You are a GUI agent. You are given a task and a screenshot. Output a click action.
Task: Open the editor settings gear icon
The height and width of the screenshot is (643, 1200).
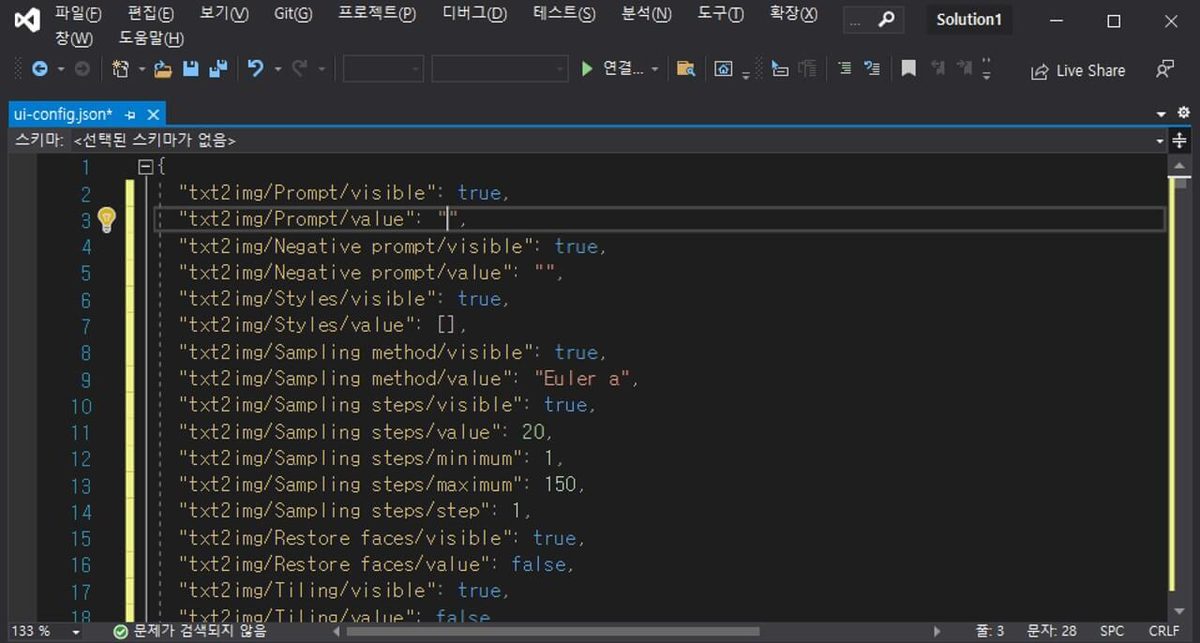1184,113
